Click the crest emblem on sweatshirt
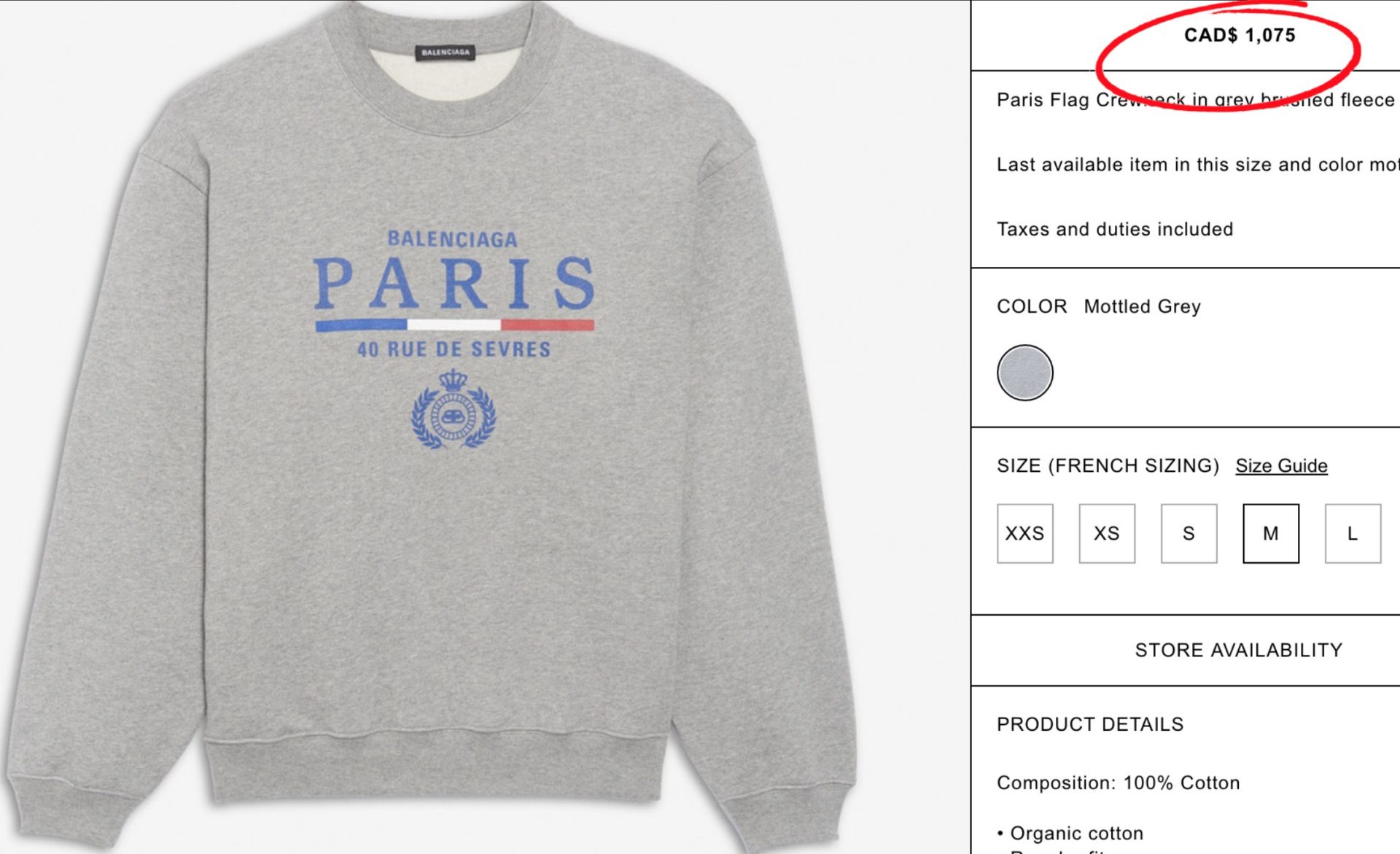Image resolution: width=1400 pixels, height=854 pixels. pos(454,410)
